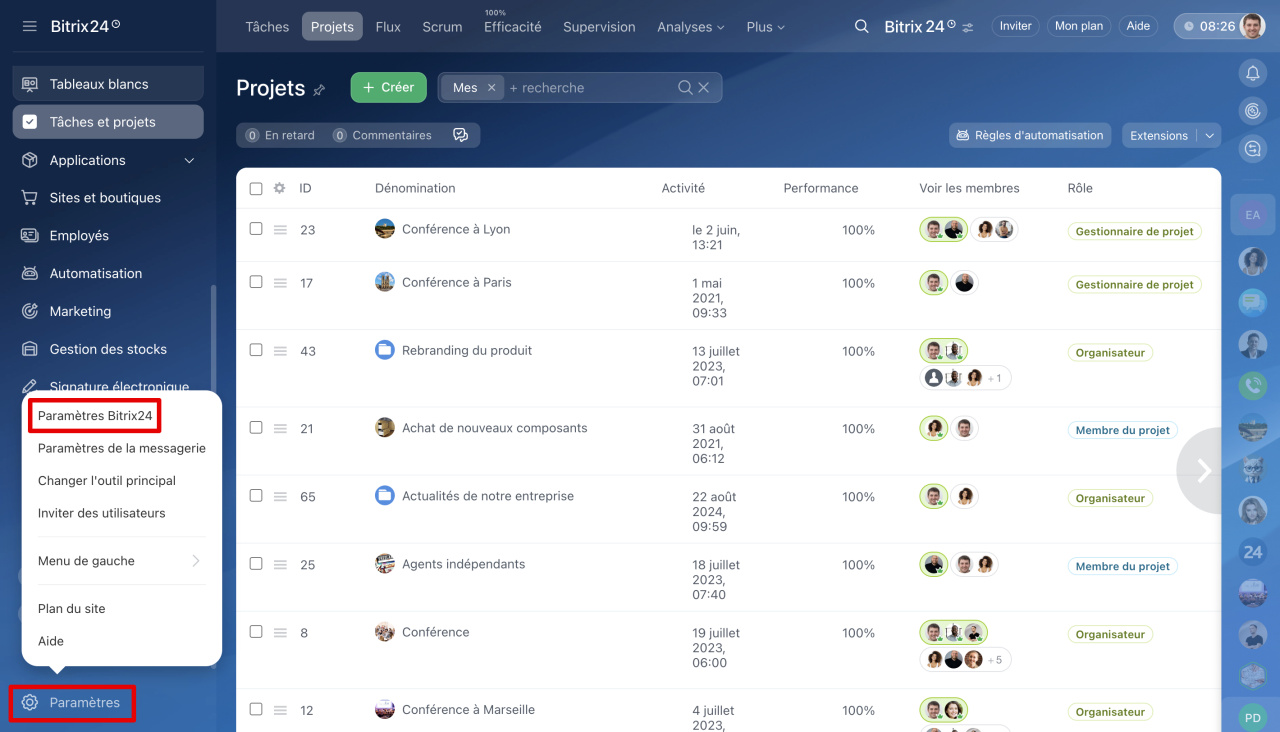This screenshot has height=732, width=1280.
Task: Expand the Menu de gauche submenu
Action: 120,561
